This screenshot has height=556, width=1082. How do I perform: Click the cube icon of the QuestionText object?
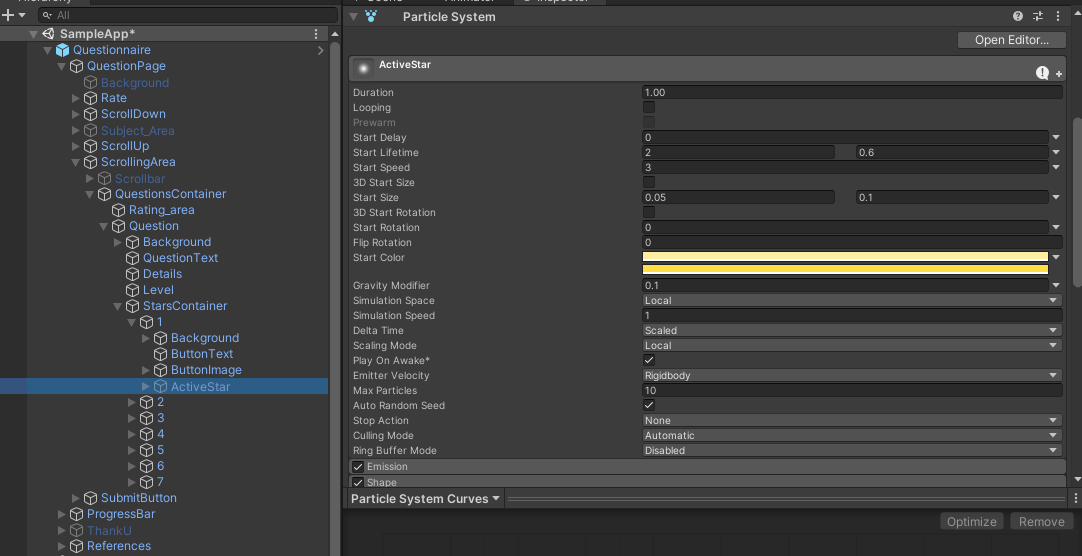(132, 258)
